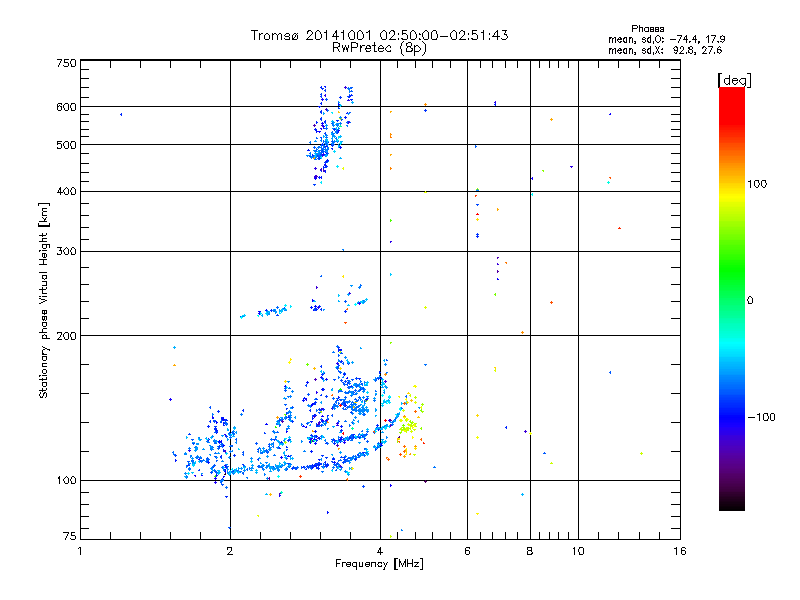Screen dimensions: 800x600
Task: Click the colorbar tick label '-100'
Action: click(x=761, y=417)
